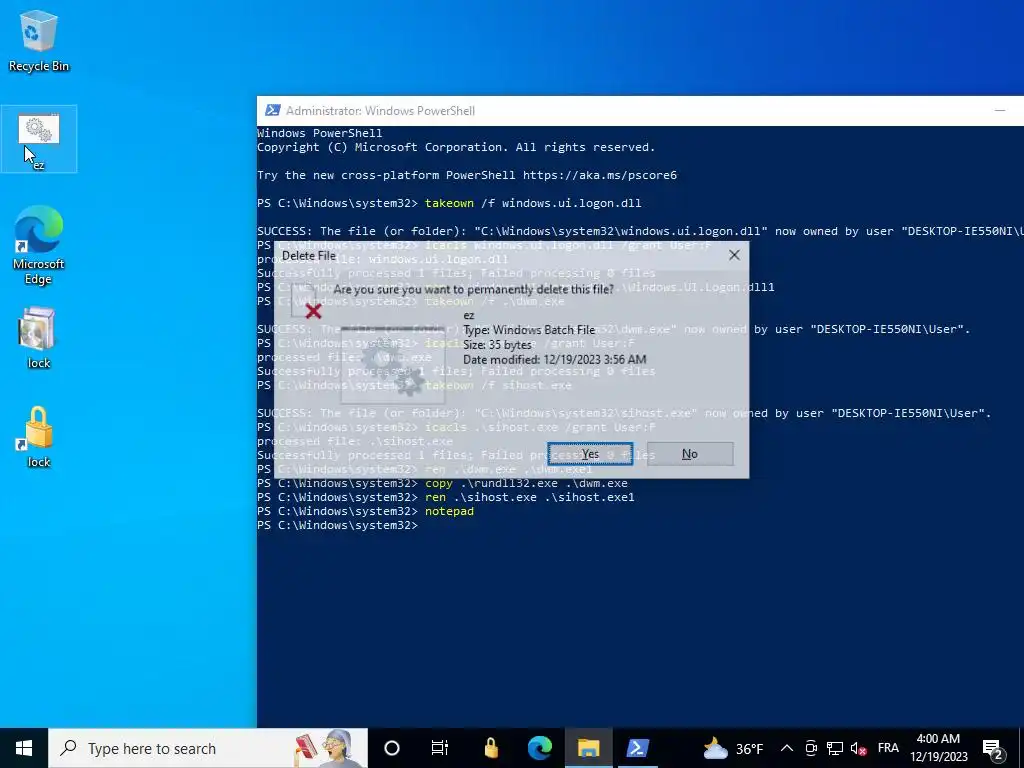Show hidden system tray icons
This screenshot has width=1024, height=768.
pos(787,748)
